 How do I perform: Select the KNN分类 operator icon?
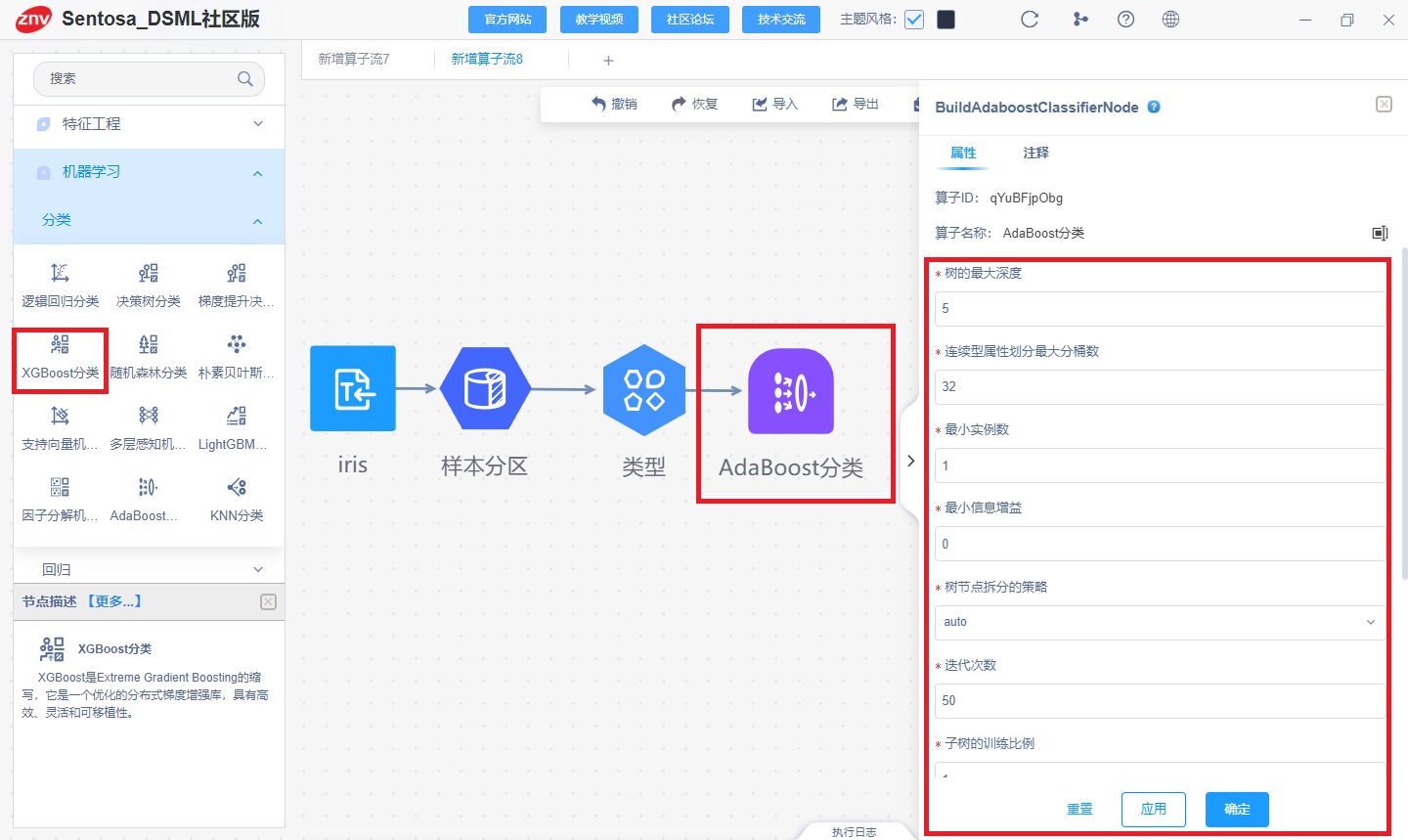[237, 487]
